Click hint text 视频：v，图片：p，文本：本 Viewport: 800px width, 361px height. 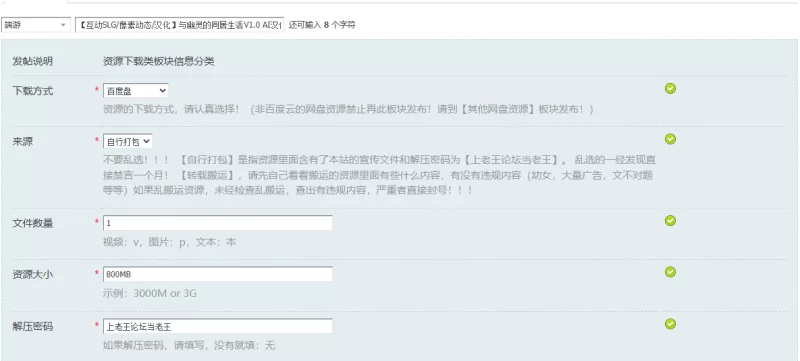tap(170, 242)
